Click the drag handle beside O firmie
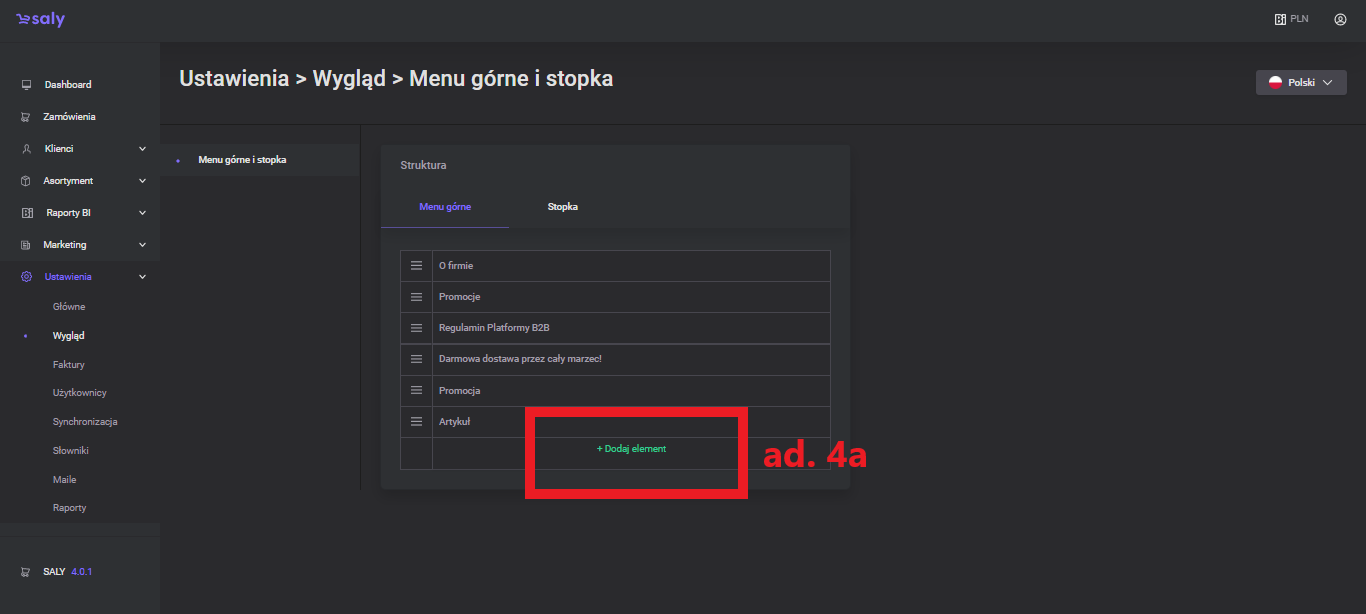Viewport: 1366px width, 614px height. (416, 266)
